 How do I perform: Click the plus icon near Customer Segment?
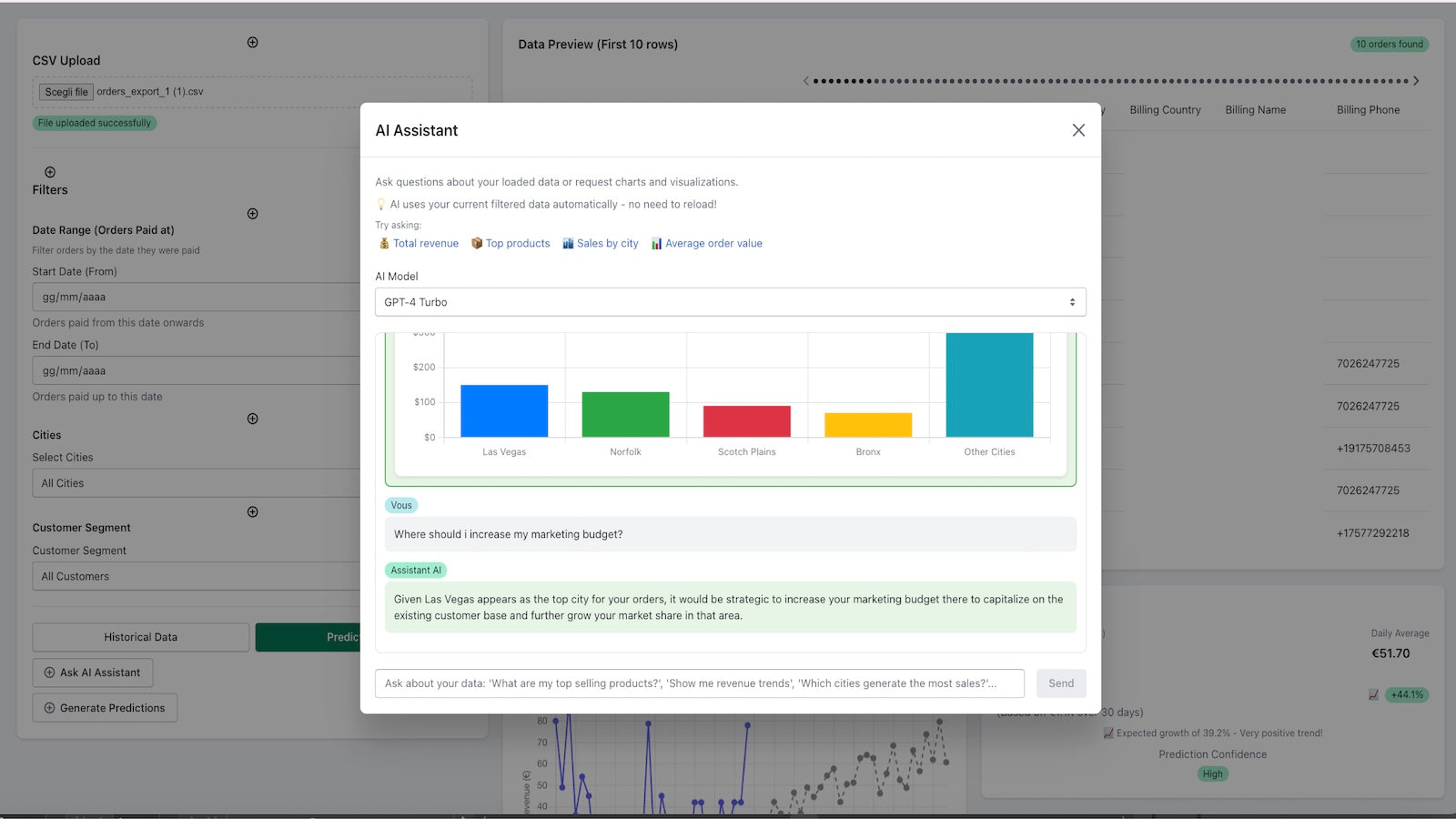[x=252, y=511]
